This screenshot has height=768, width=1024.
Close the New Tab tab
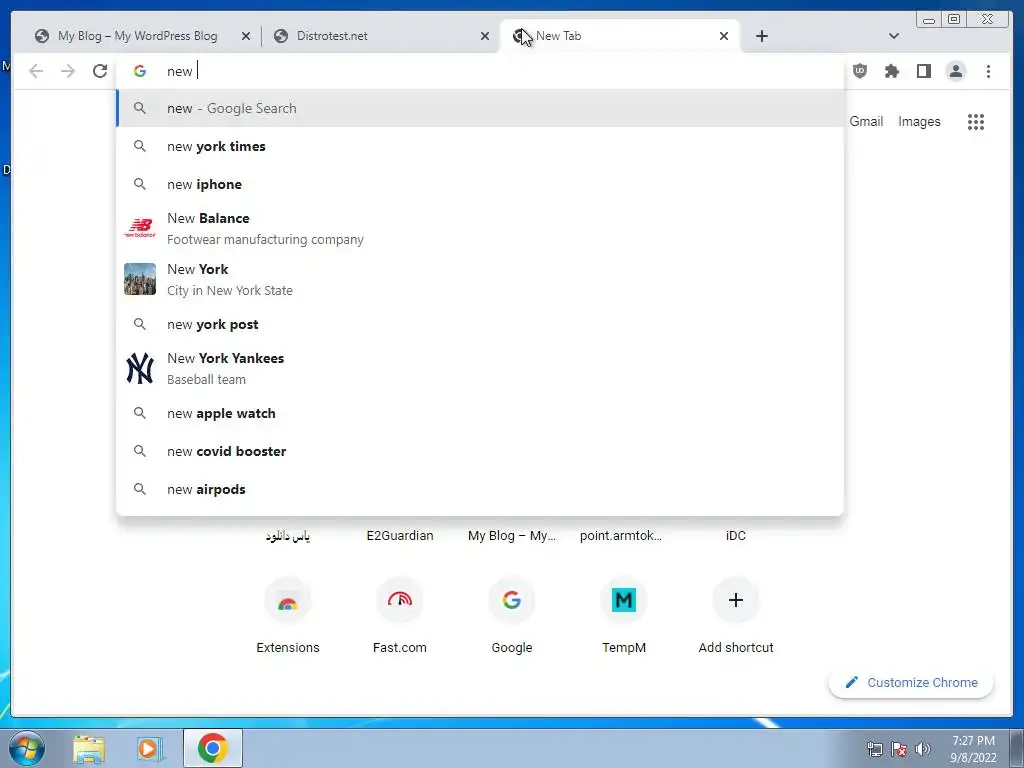pyautogui.click(x=724, y=36)
